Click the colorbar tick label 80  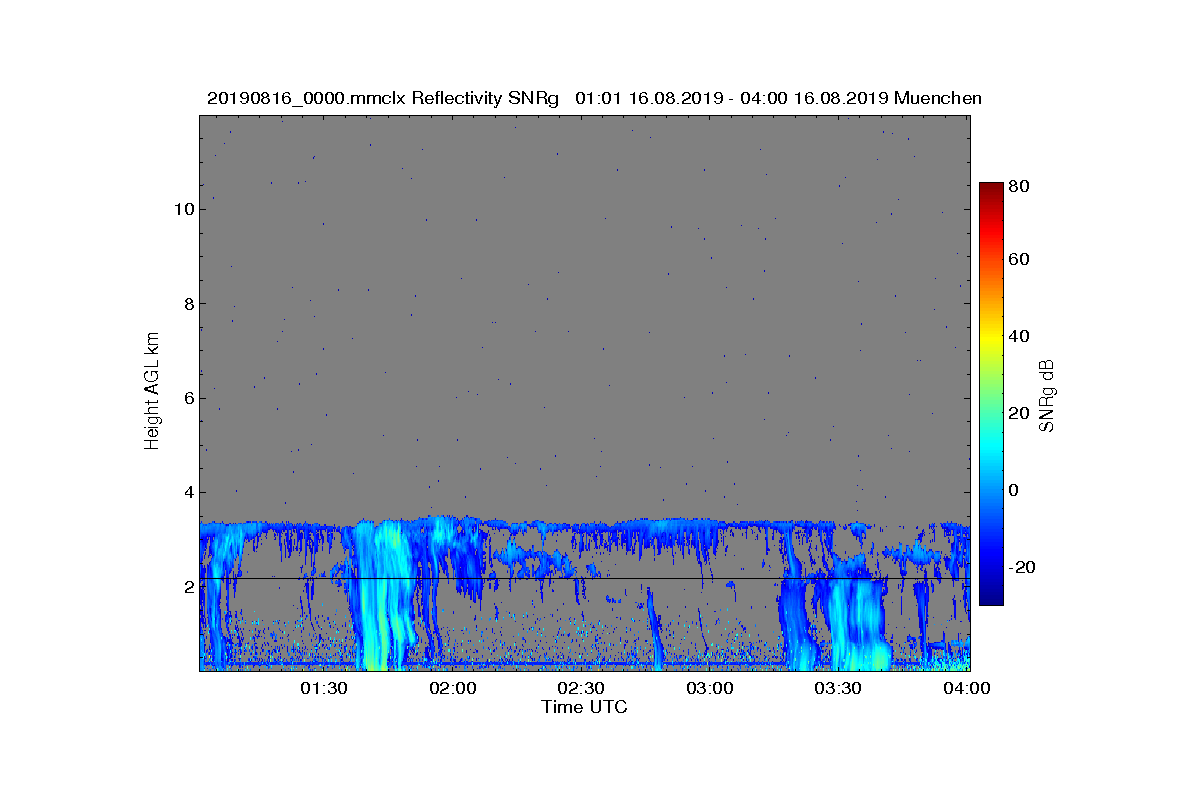point(1020,185)
